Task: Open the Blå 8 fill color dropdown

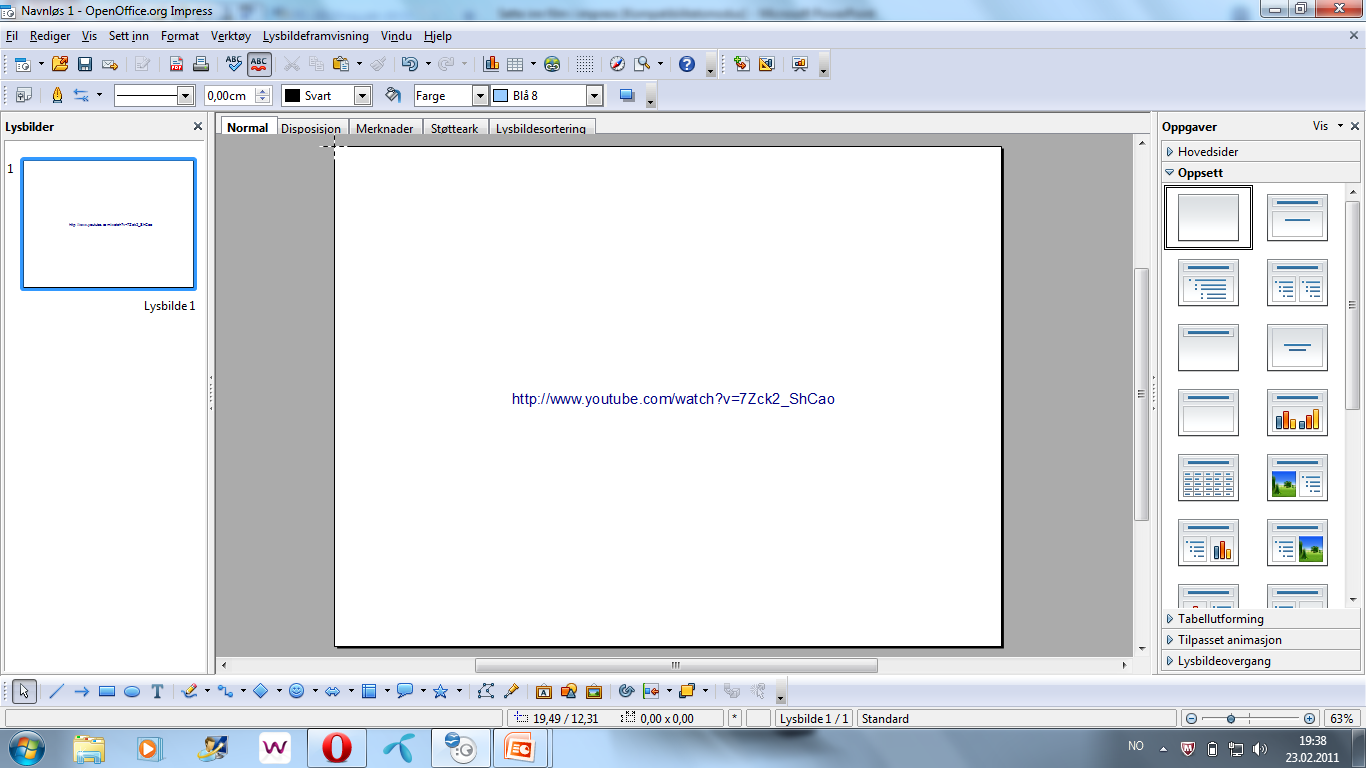Action: tap(595, 95)
